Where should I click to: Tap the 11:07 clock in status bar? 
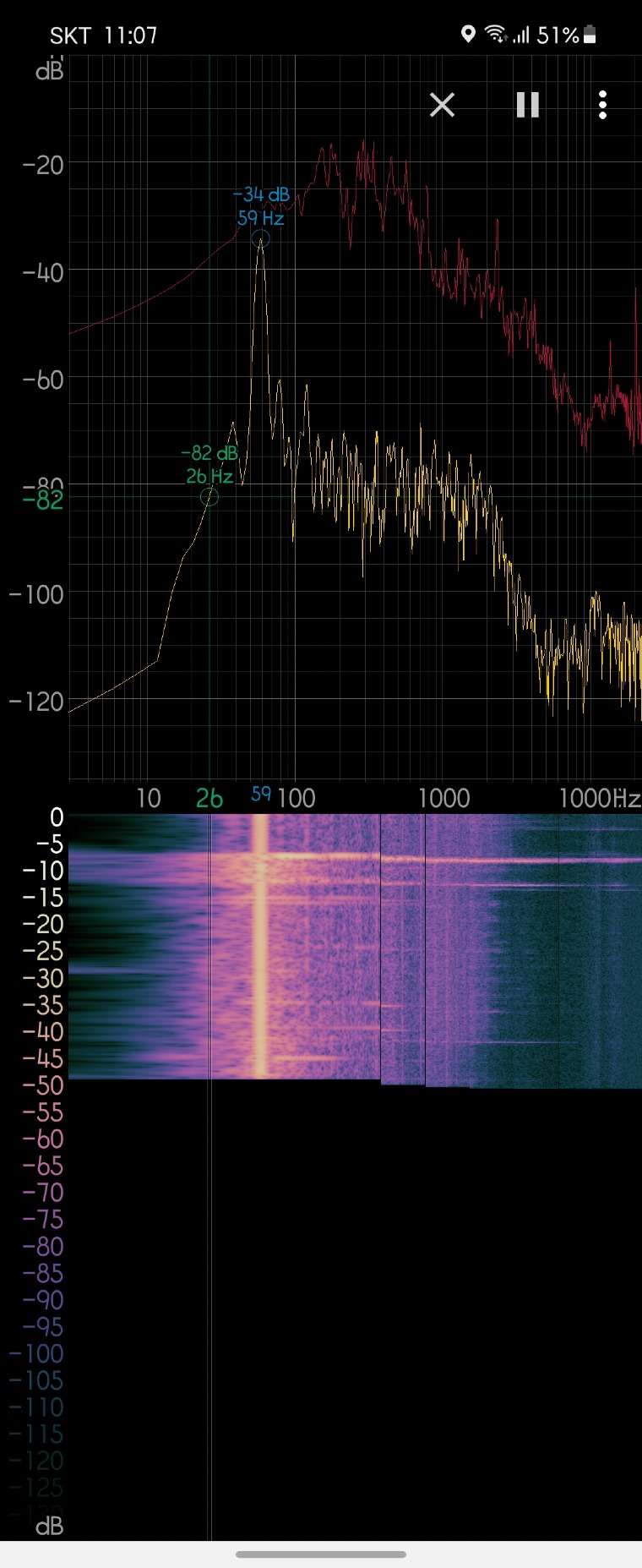pyautogui.click(x=131, y=36)
